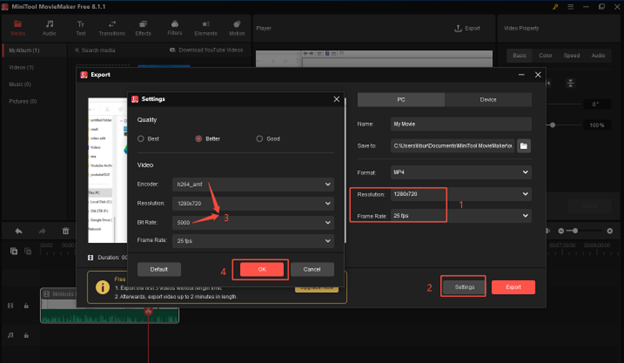Select Pictures (0) in media sidebar
Viewport: 624px width, 363px height.
click(23, 101)
